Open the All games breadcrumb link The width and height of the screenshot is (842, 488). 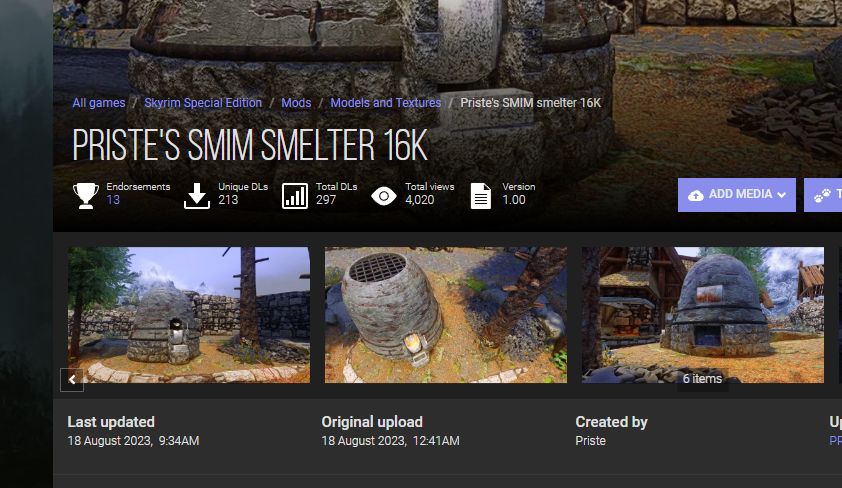[x=99, y=103]
